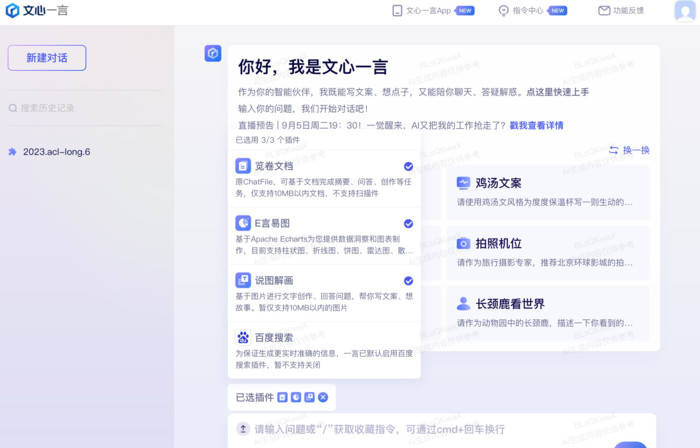The height and width of the screenshot is (448, 700).
Task: Click the 说图解画 plugin icon
Action: pos(243,280)
